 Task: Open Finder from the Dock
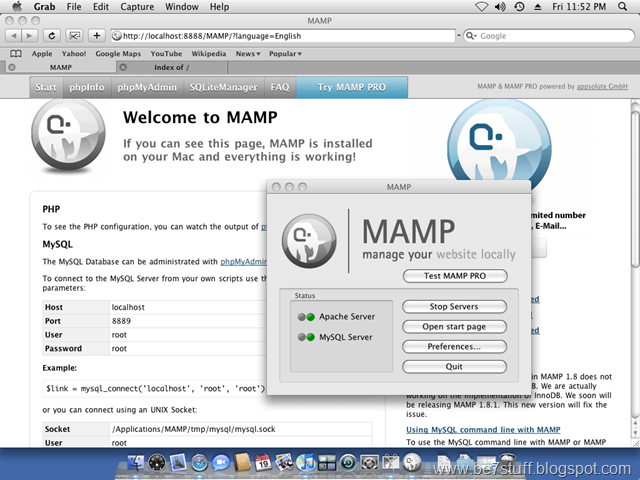pos(136,463)
